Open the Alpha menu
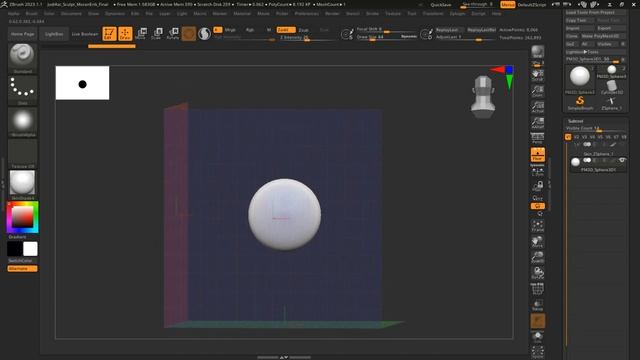Viewport: 640px width, 360px height. [x=13, y=13]
